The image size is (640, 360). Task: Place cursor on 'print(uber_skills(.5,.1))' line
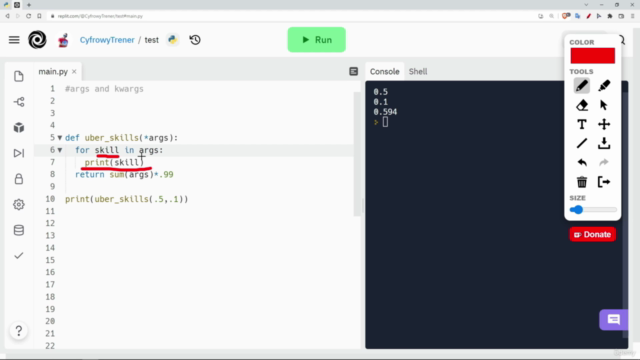pyautogui.click(x=127, y=199)
